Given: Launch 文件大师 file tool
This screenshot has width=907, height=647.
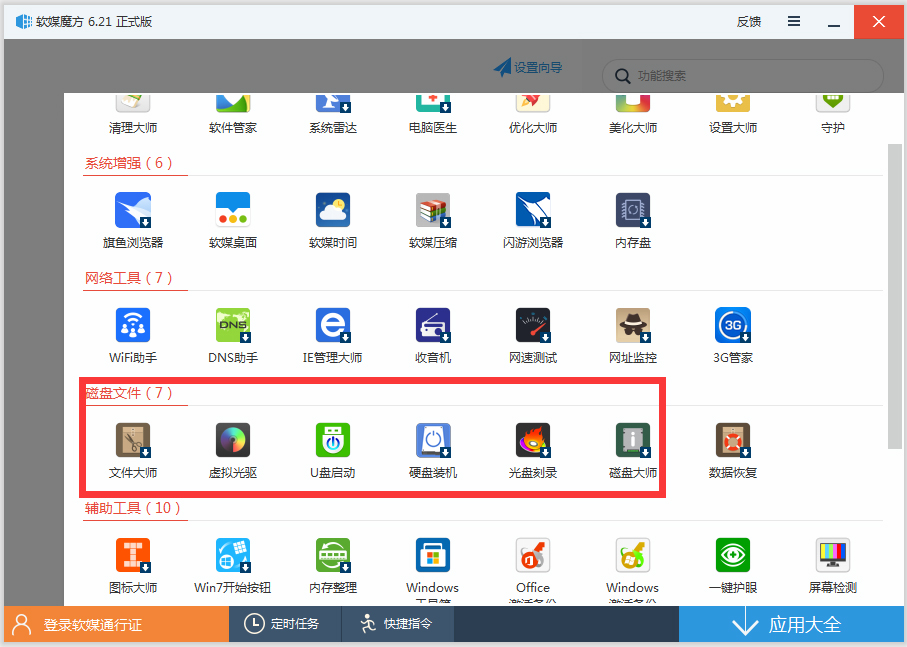Looking at the screenshot, I should click(133, 451).
